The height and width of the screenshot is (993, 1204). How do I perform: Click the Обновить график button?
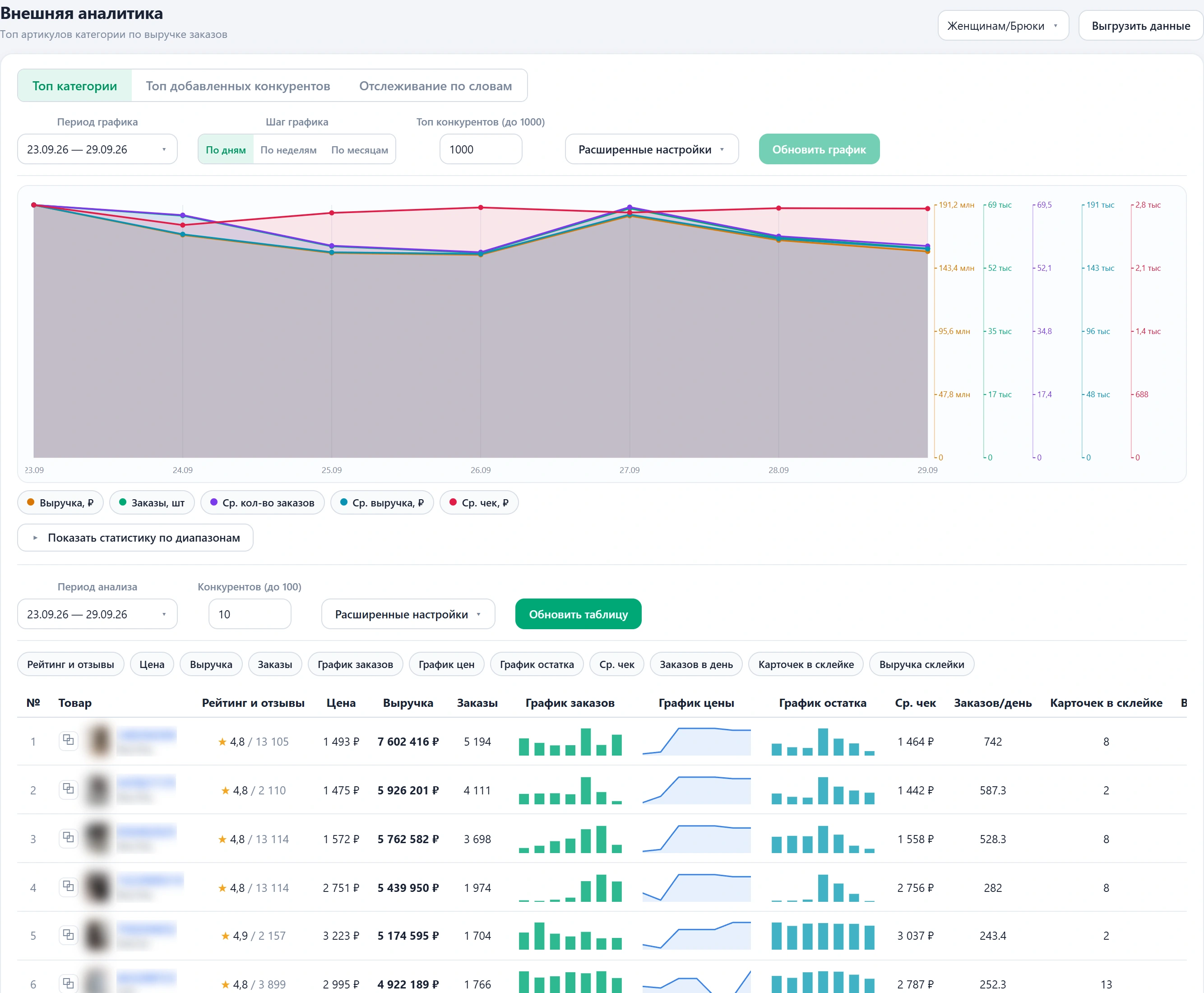pos(819,149)
